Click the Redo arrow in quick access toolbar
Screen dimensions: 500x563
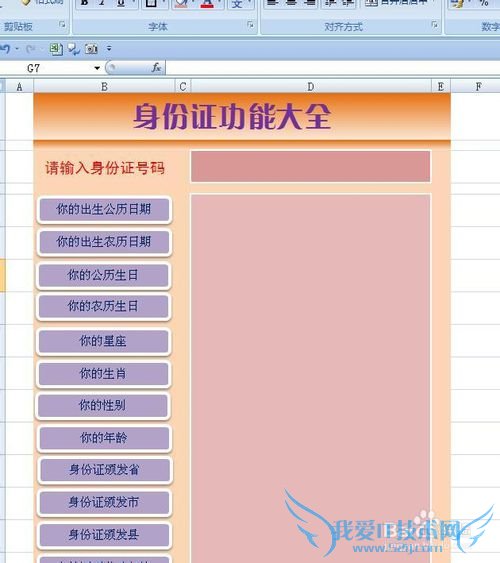[x=31, y=49]
